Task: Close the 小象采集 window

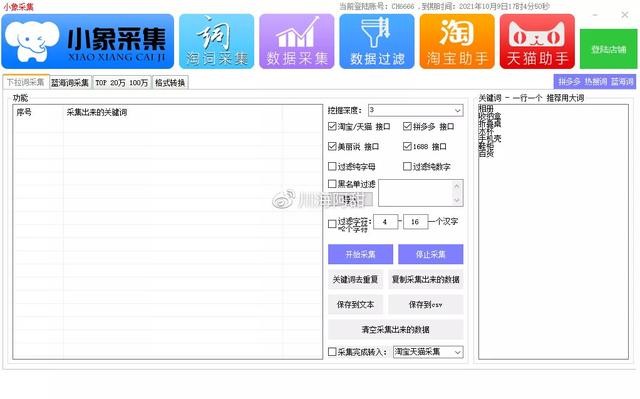Action: (624, 15)
